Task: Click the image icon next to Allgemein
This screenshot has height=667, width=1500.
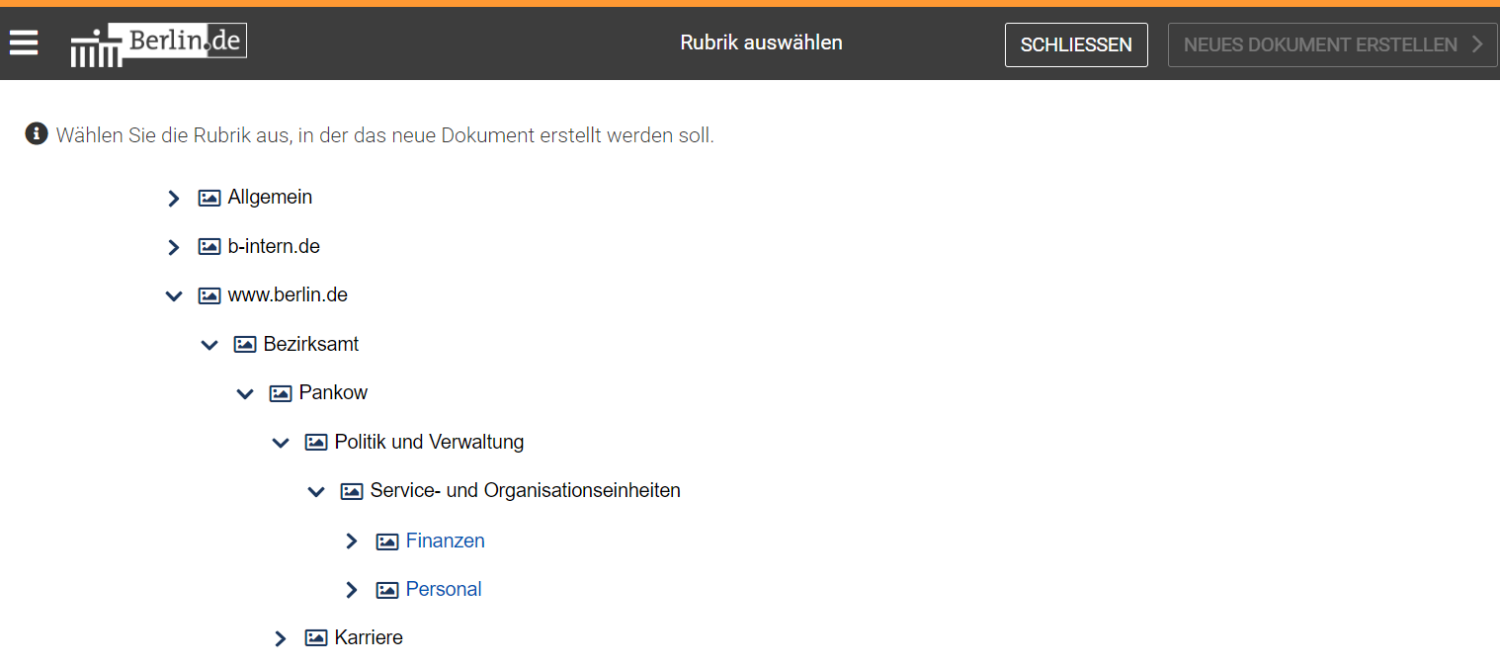Action: [x=209, y=197]
